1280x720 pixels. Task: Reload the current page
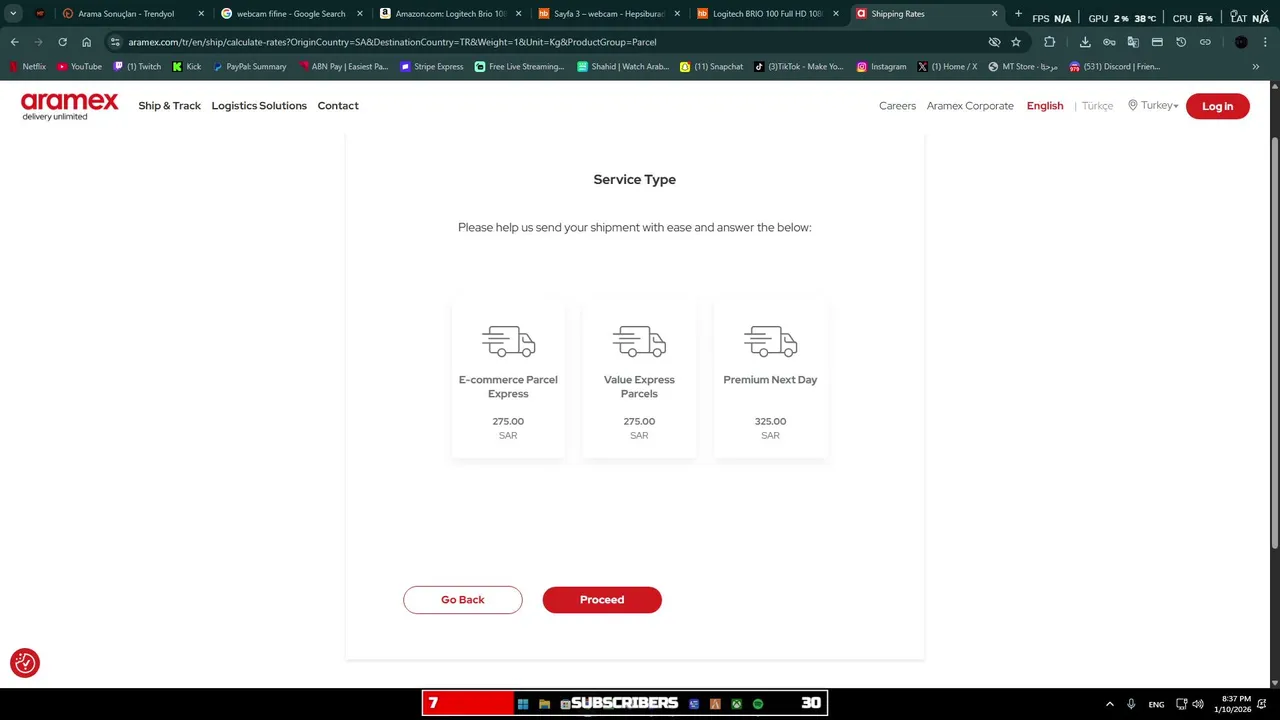tap(62, 42)
